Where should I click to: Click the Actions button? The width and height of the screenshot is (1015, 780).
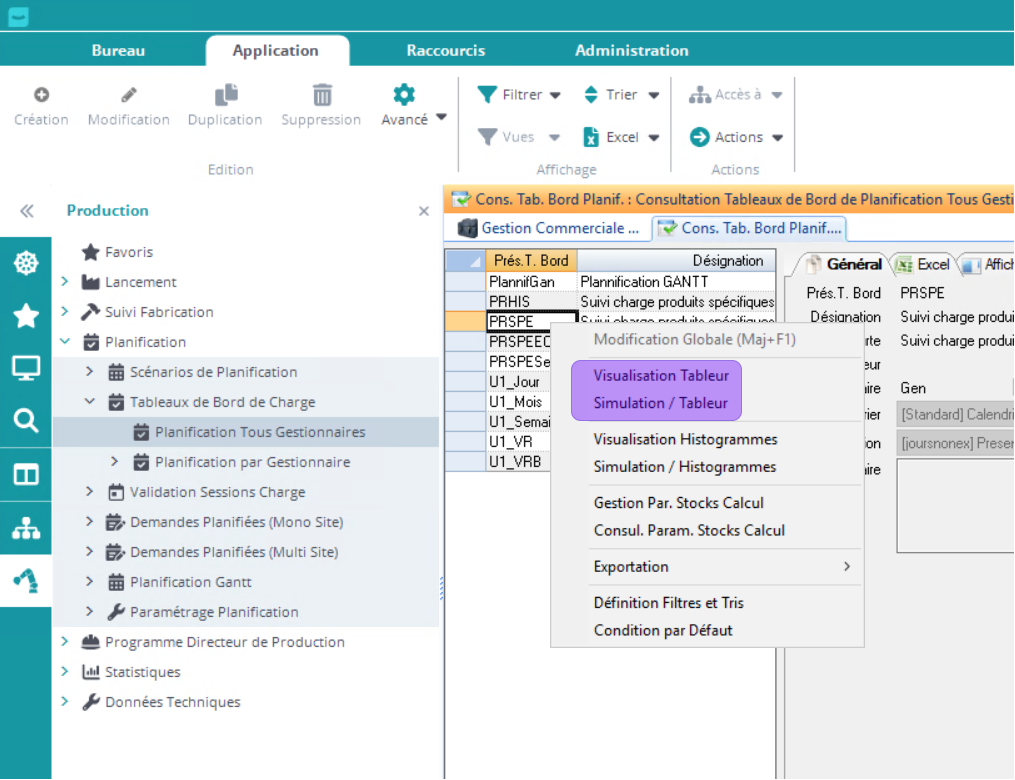coord(737,137)
